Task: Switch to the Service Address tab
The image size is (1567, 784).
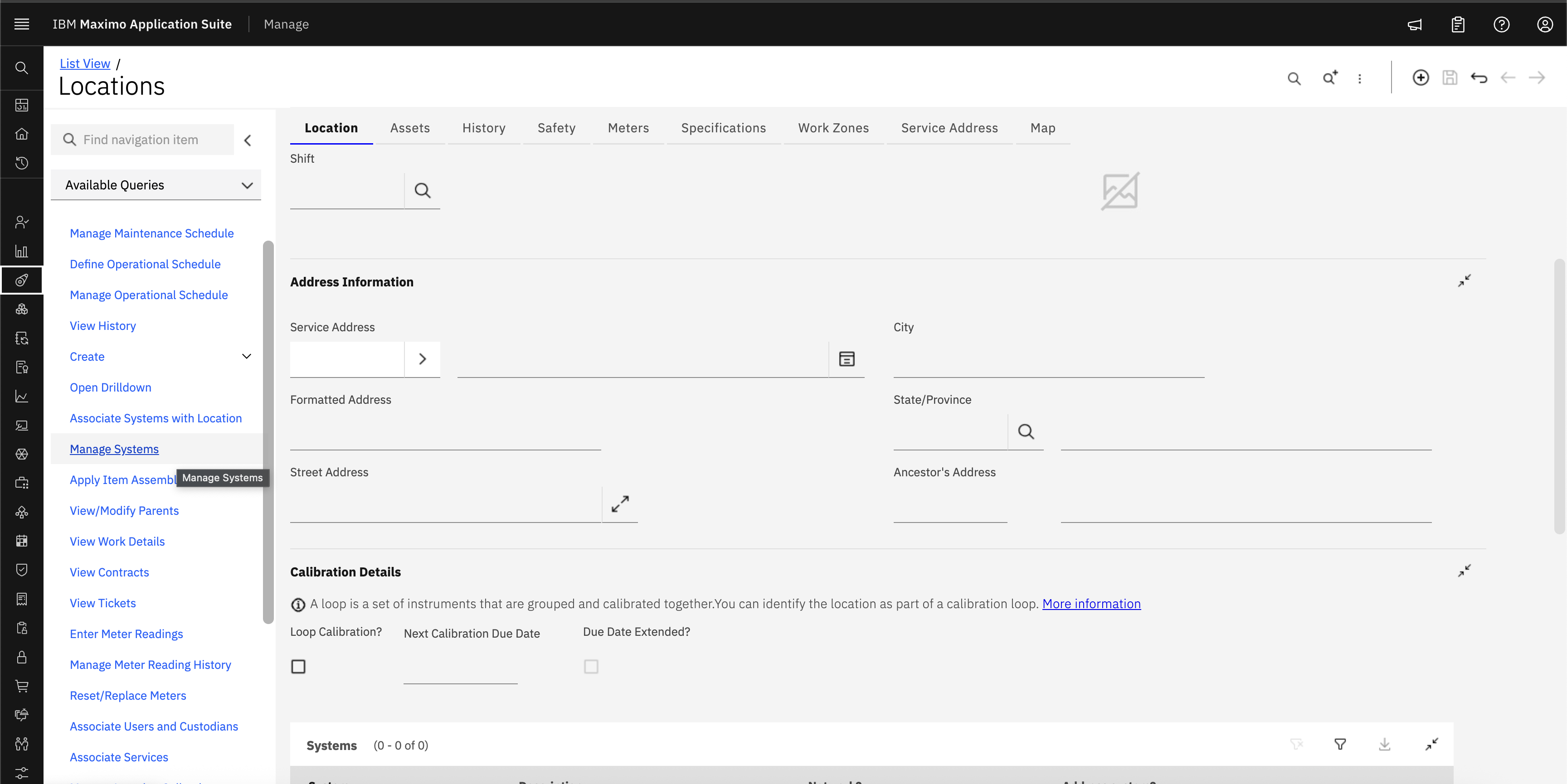Action: 949,128
